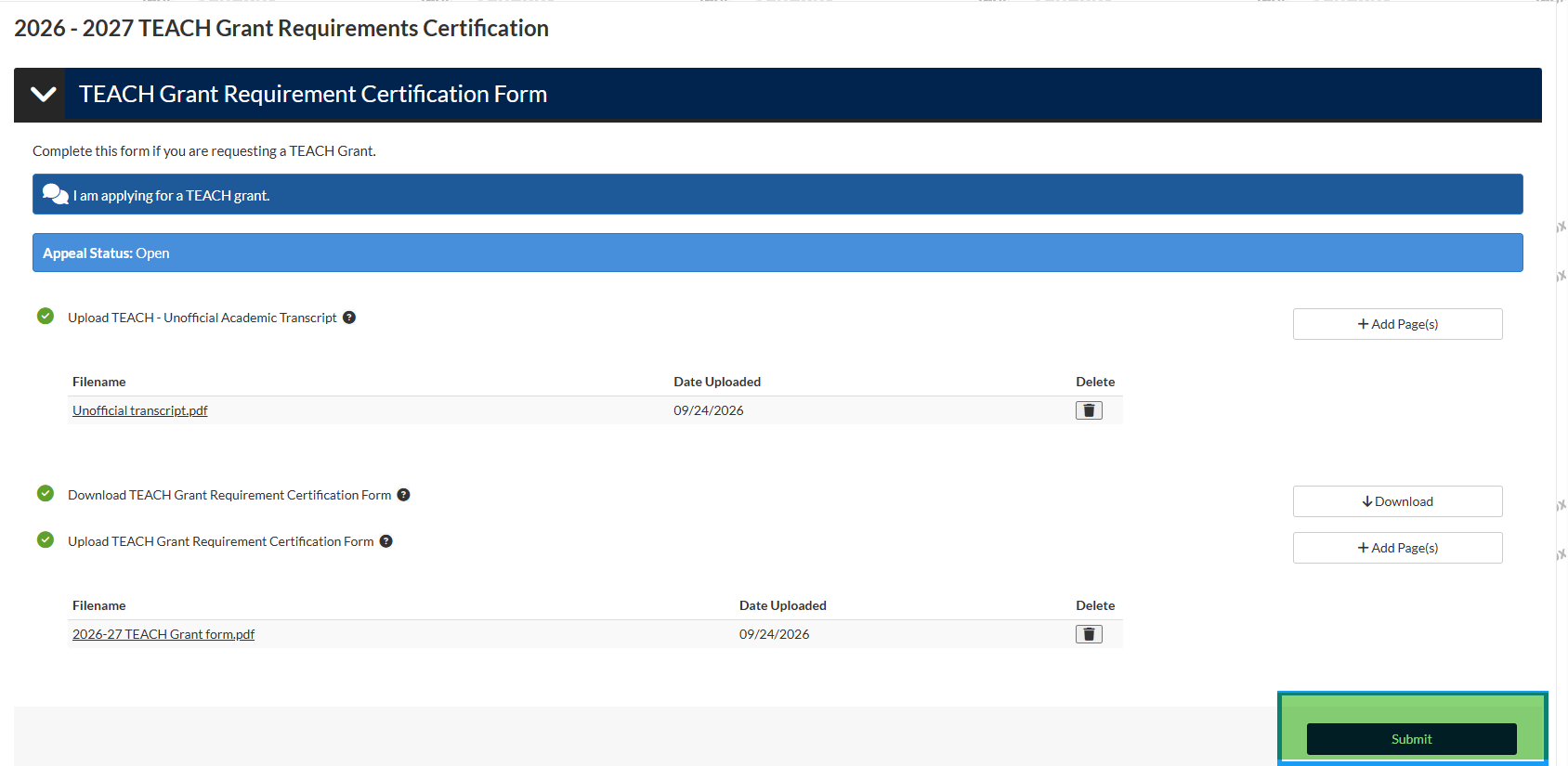This screenshot has width=1568, height=766.
Task: Click the page title '2026 - 2027 TEACH Grant Requirements Certification'
Action: point(281,29)
